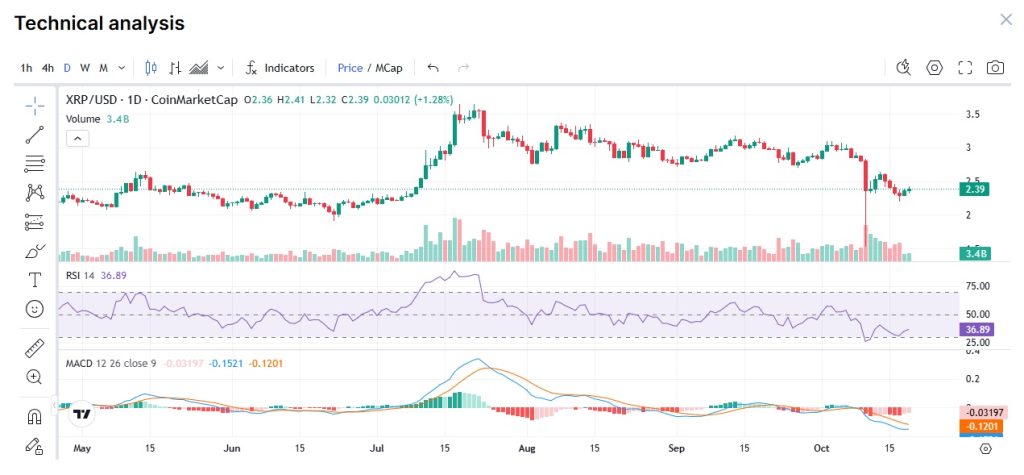1024x475 pixels.
Task: Select the brush drawing tool
Action: click(35, 251)
